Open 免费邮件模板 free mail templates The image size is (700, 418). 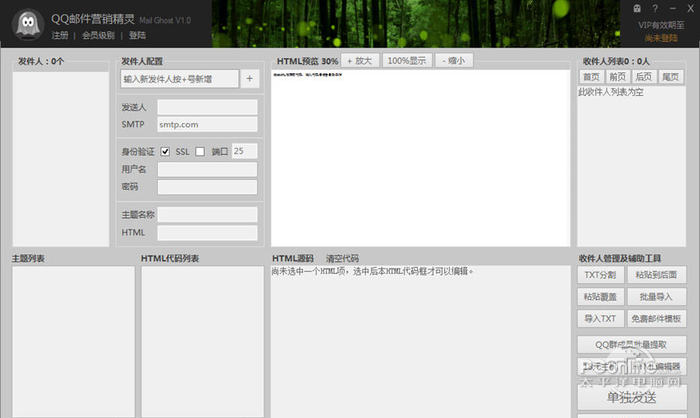(x=656, y=318)
